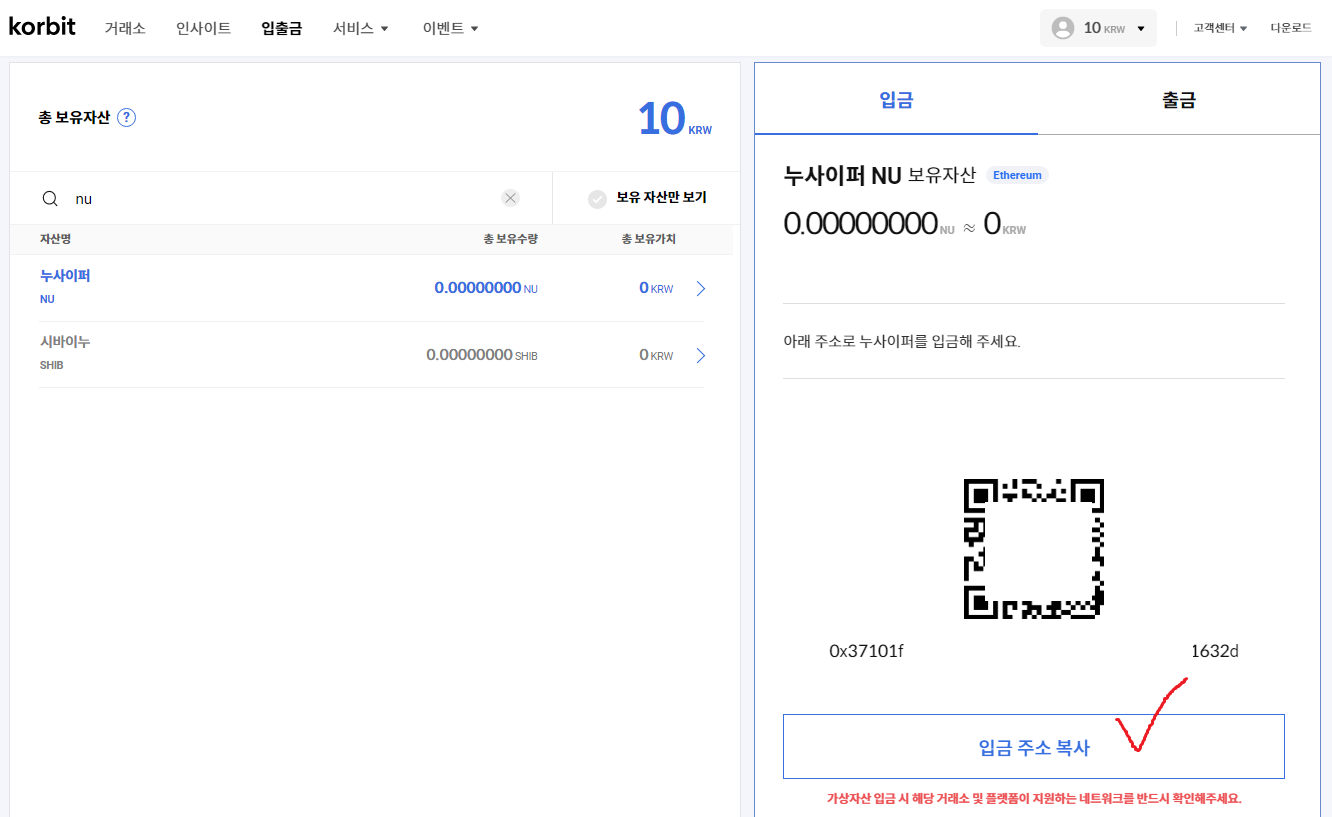
Task: Click the 0.00000000 NU amount in list
Action: 486,288
